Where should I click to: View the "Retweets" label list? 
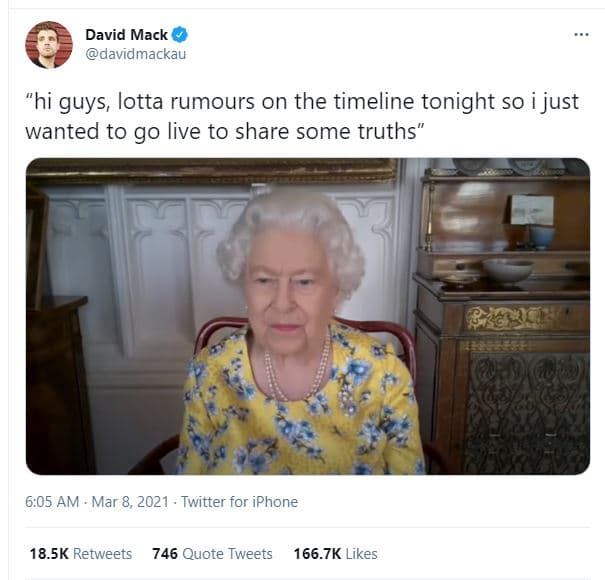101,553
